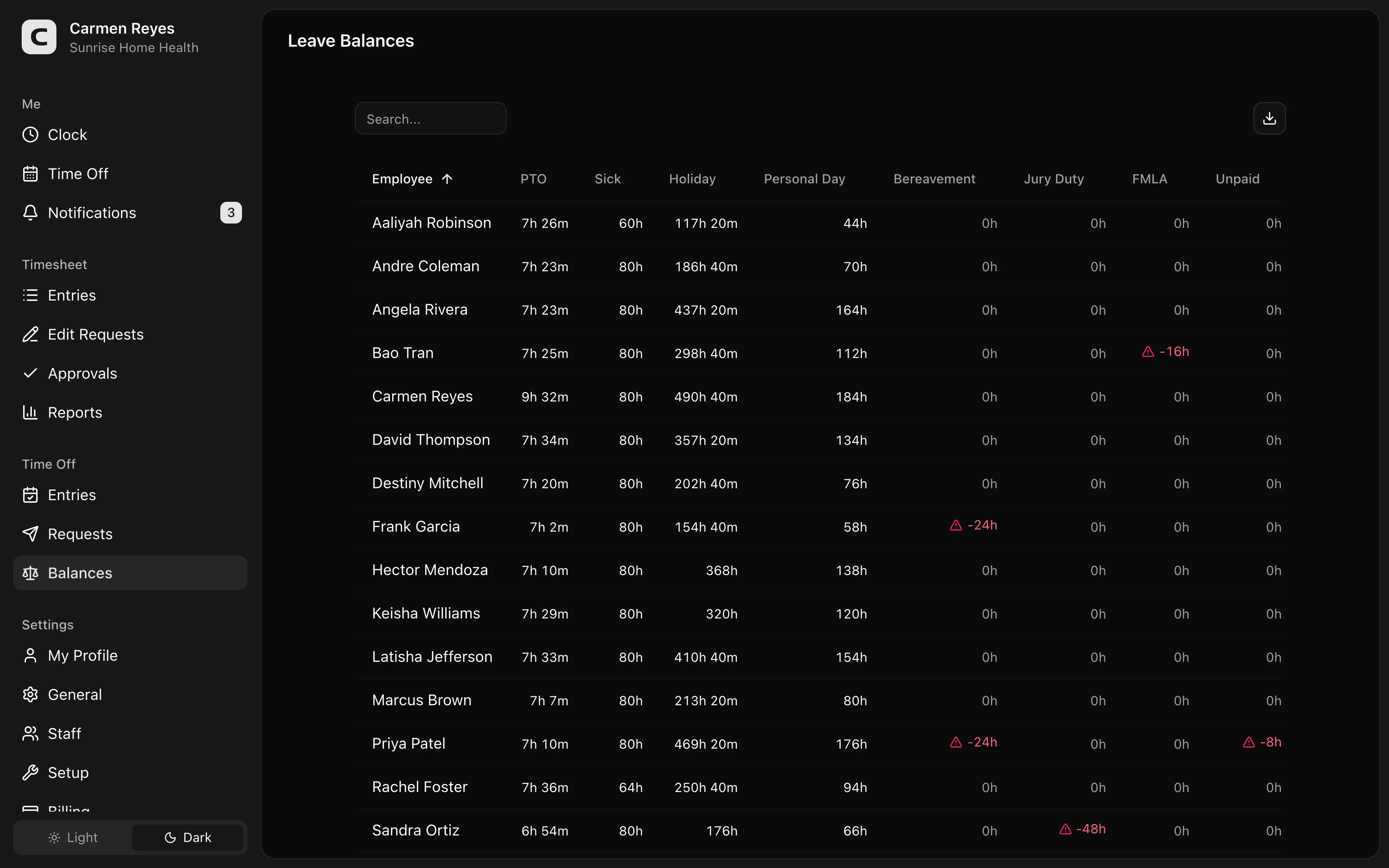Go to Staff settings
This screenshot has width=1389, height=868.
pyautogui.click(x=130, y=734)
